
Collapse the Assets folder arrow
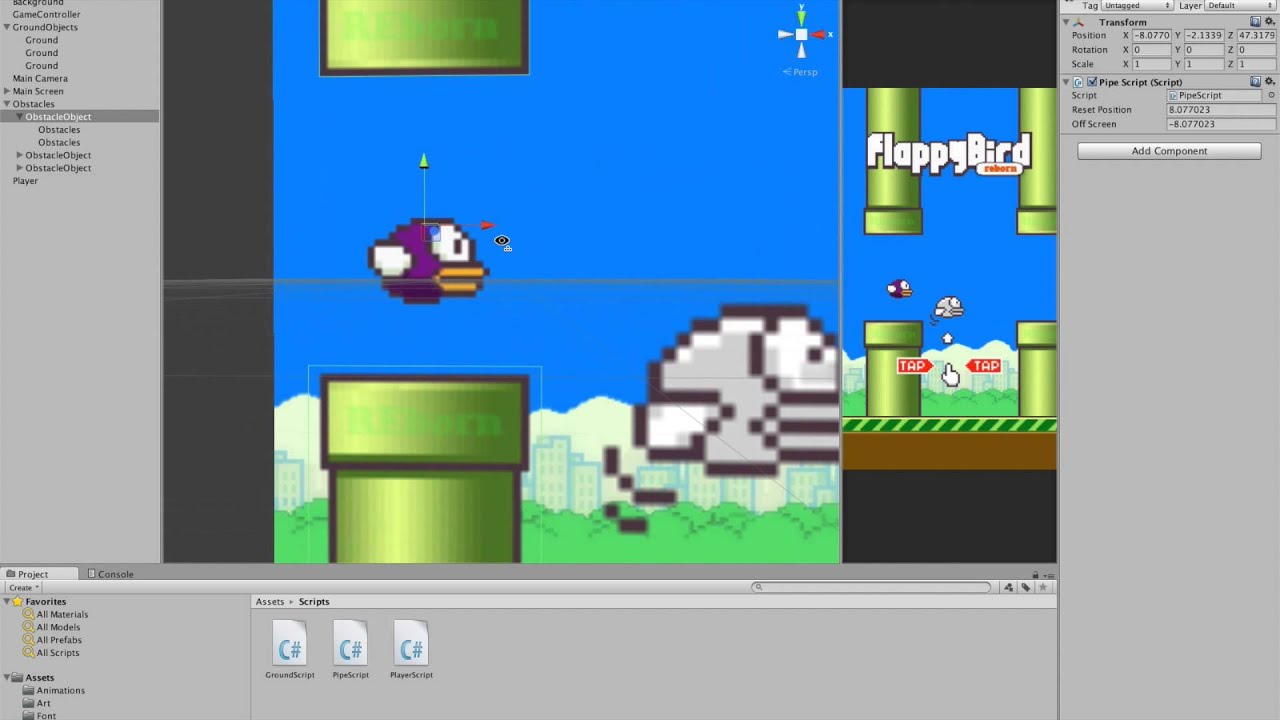tap(7, 678)
